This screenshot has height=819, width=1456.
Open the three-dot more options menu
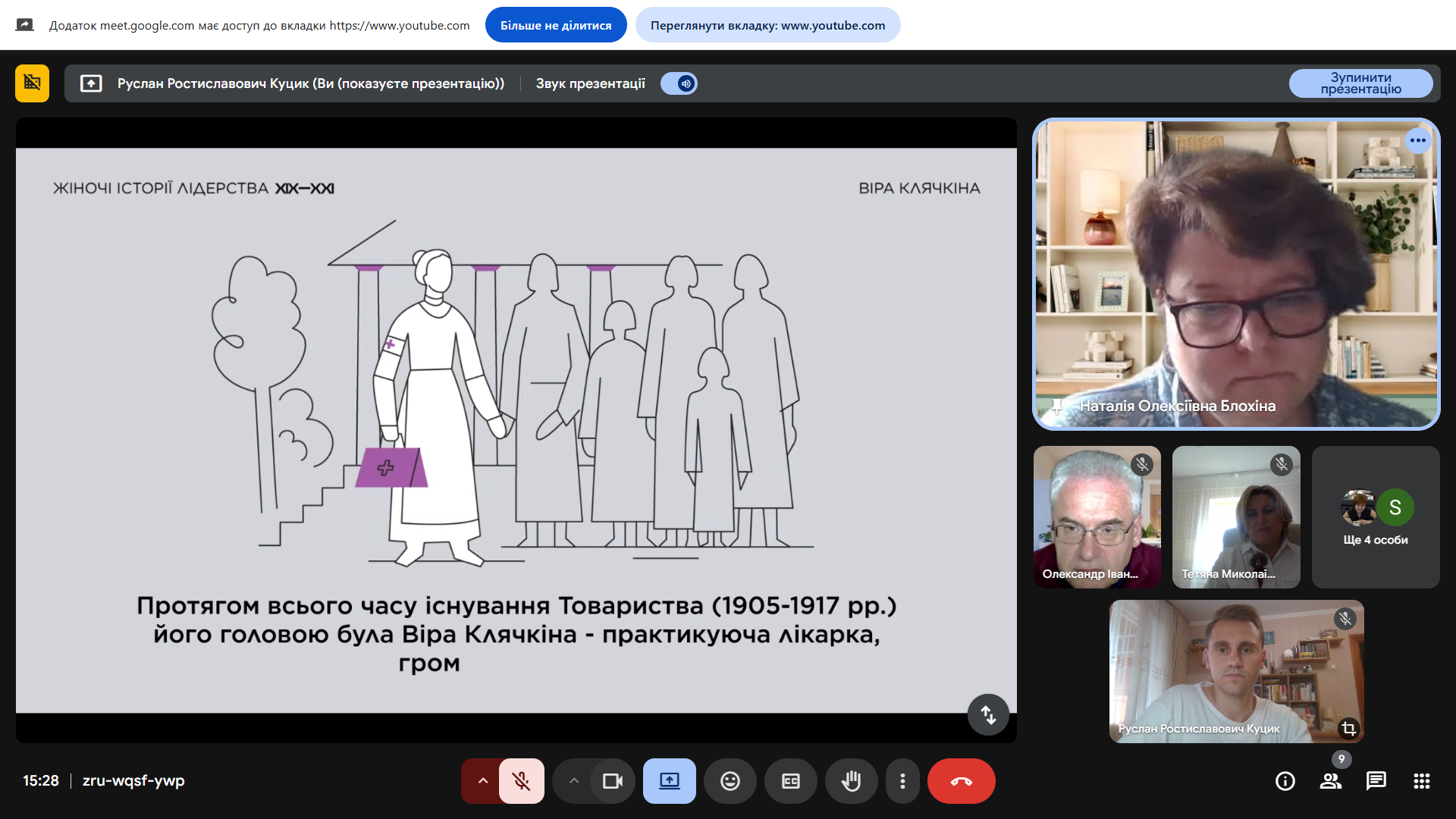click(902, 781)
